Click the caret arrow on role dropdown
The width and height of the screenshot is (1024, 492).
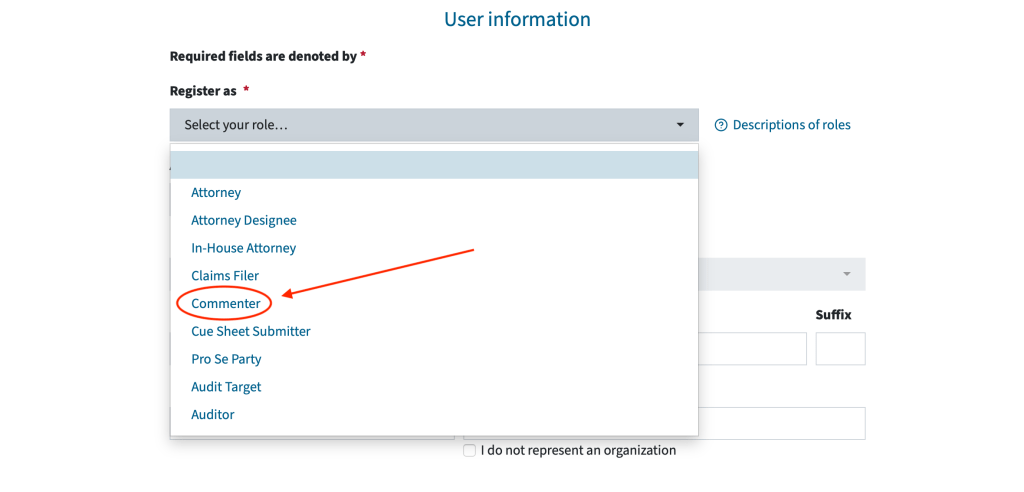point(680,125)
